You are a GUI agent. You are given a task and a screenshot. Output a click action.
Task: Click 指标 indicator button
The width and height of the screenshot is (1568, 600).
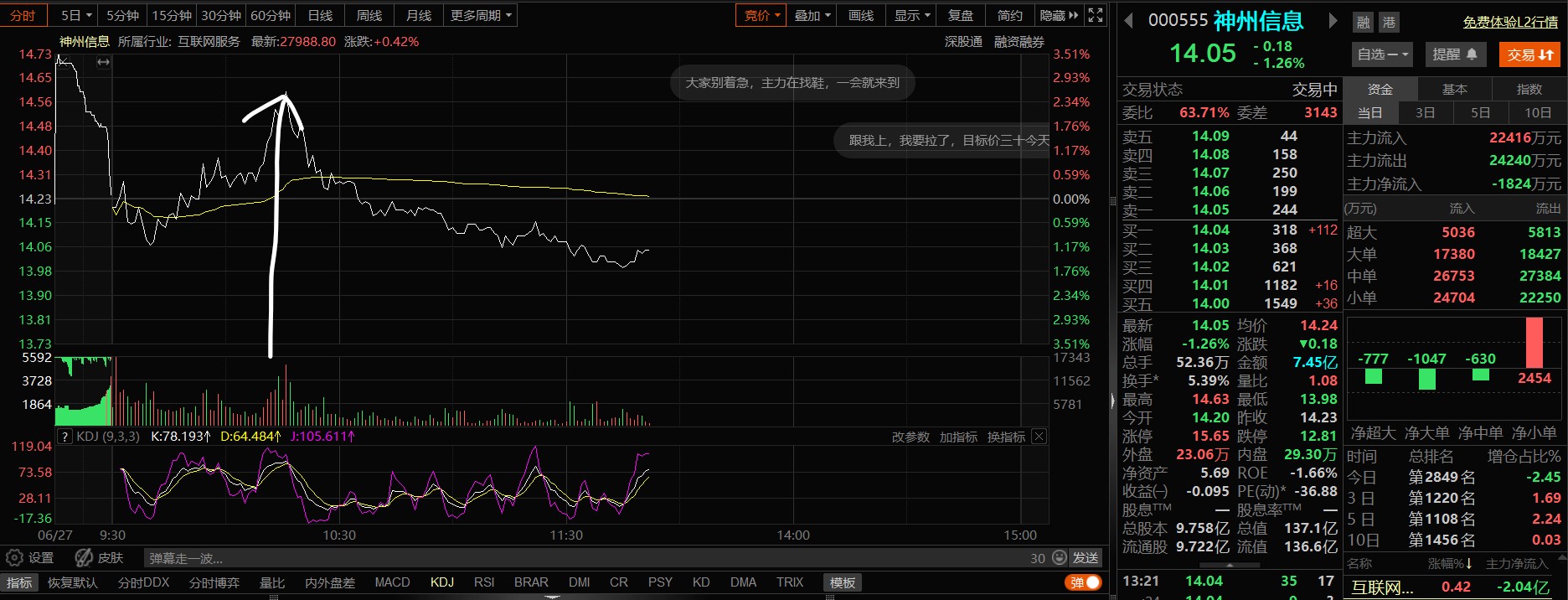point(19,582)
